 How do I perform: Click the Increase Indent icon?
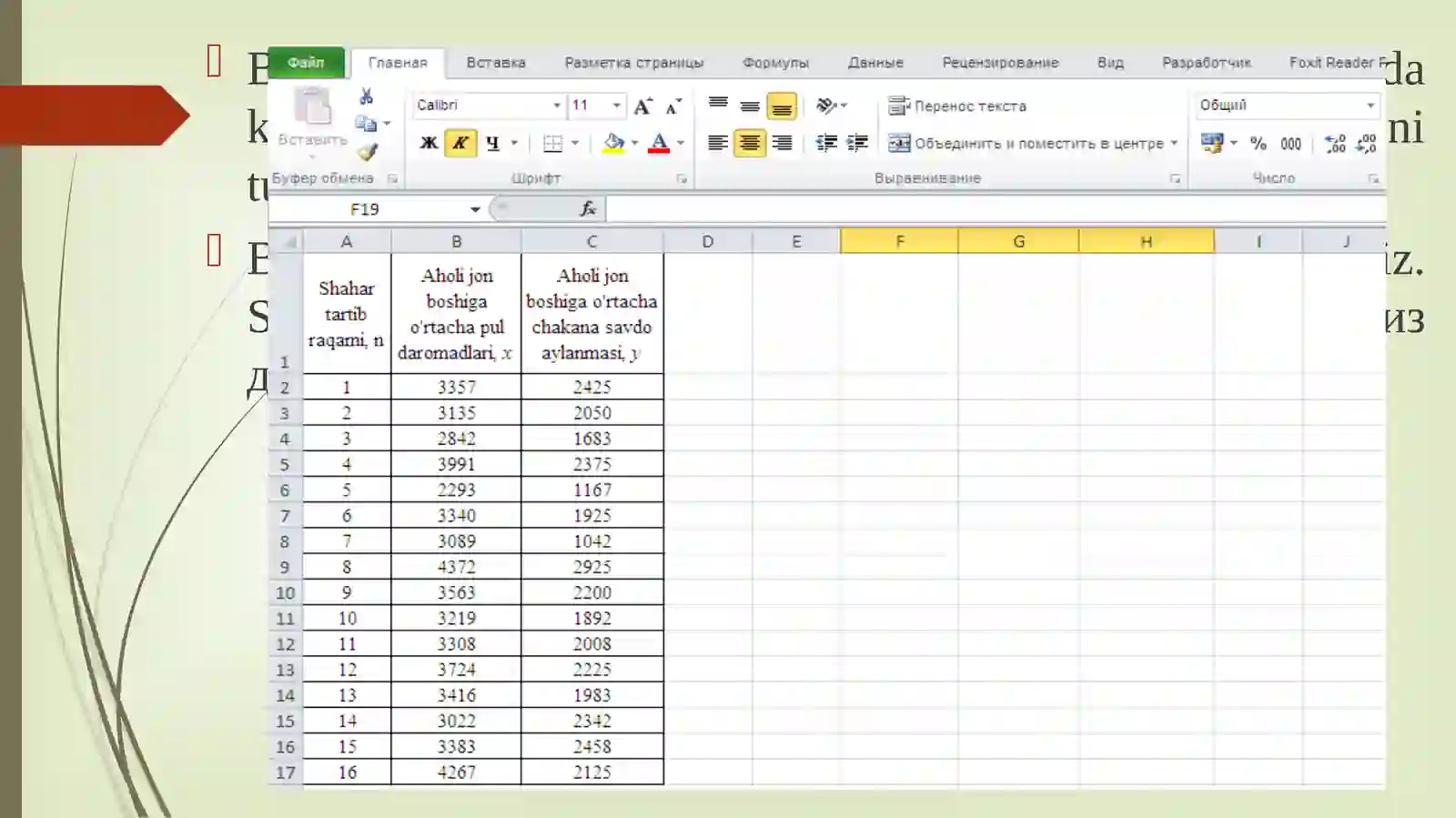click(857, 143)
